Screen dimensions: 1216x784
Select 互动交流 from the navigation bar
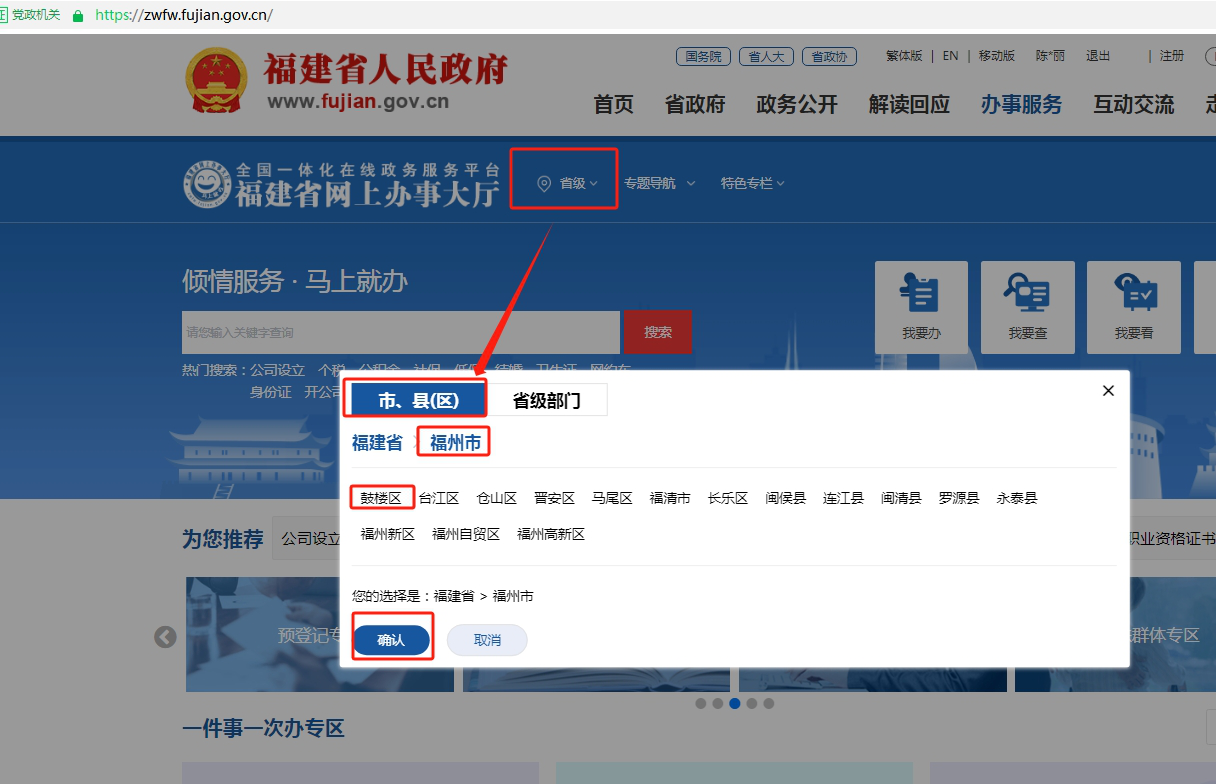tap(1133, 105)
